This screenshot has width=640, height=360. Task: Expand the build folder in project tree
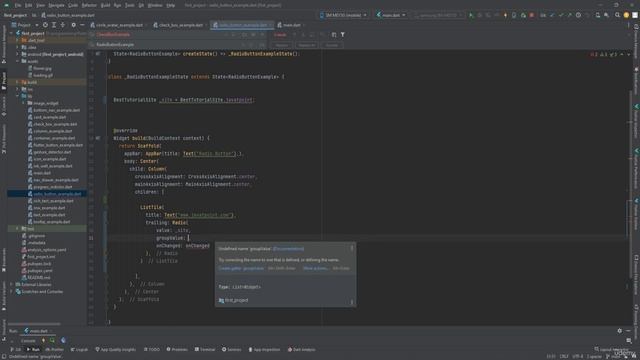(18, 82)
